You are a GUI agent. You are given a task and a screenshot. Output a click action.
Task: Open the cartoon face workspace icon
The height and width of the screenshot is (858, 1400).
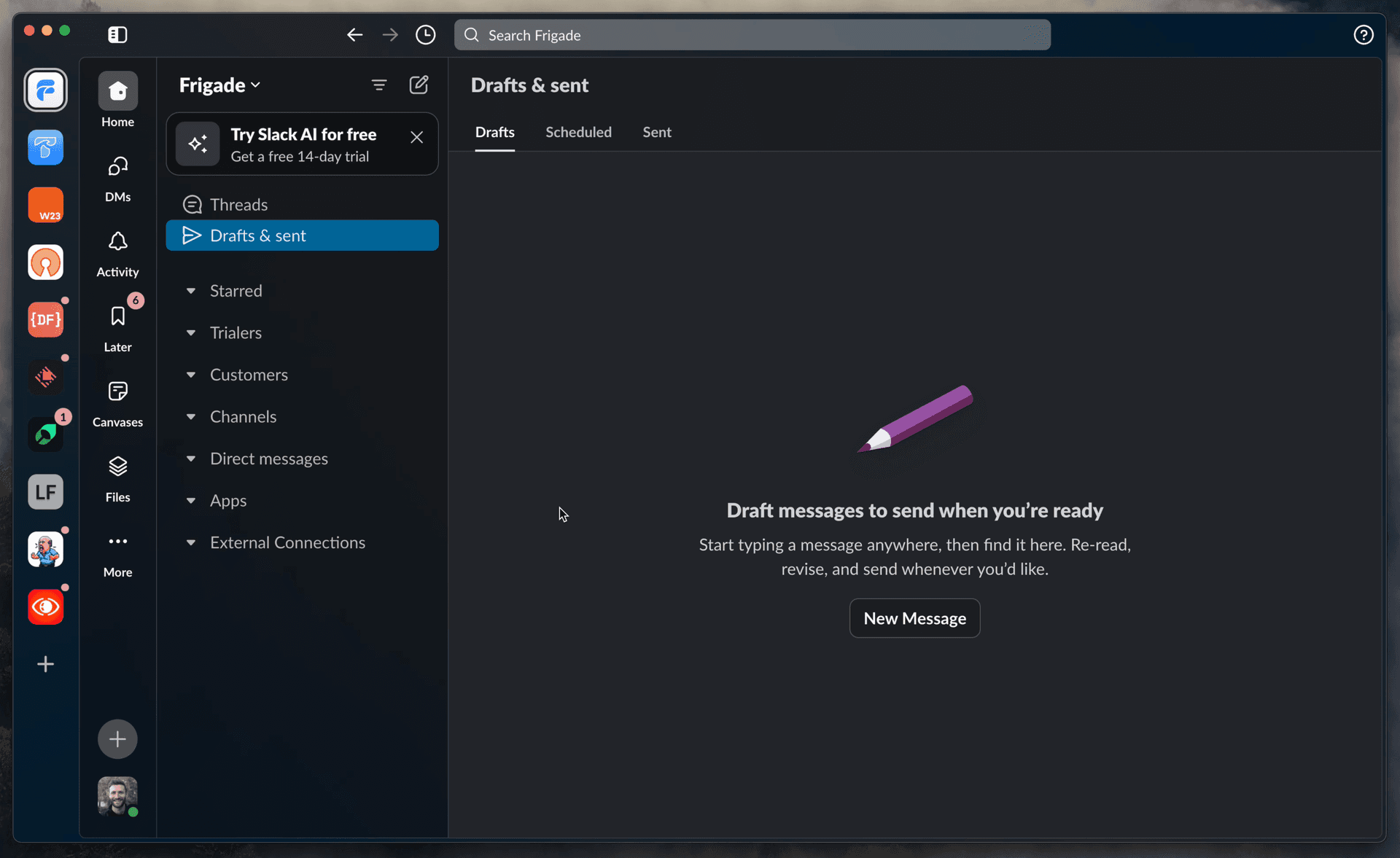[x=45, y=549]
